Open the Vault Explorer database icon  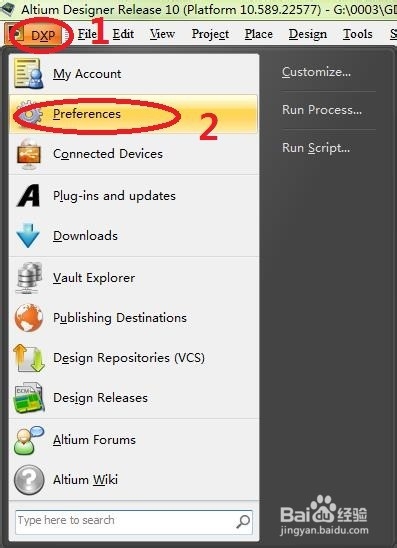tap(29, 277)
